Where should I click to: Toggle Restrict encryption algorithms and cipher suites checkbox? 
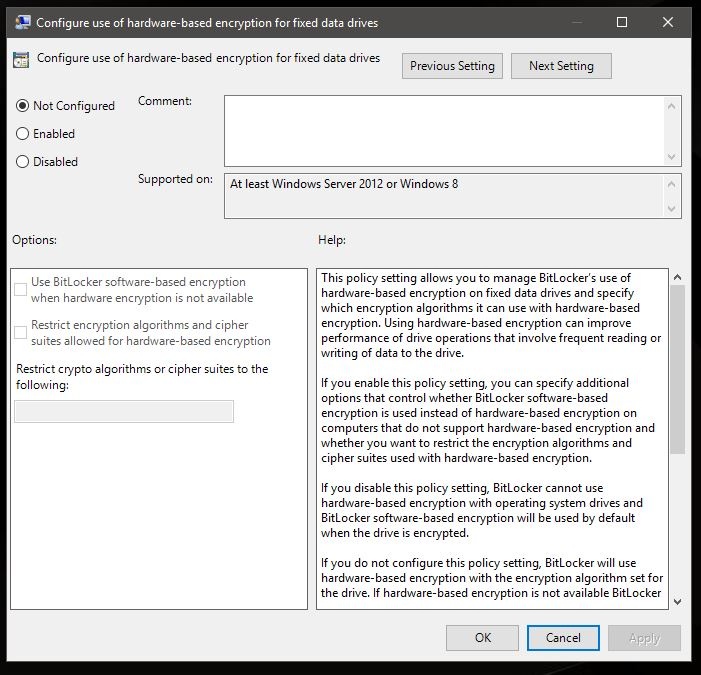pos(21,333)
